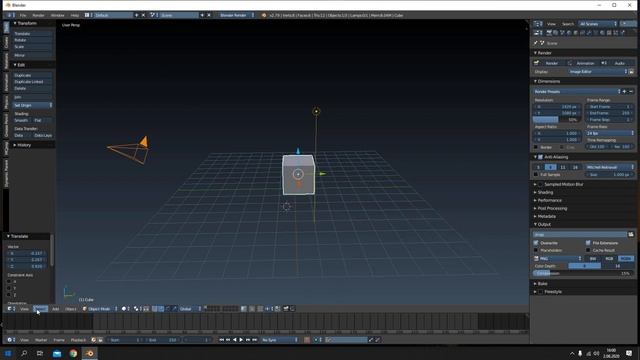Enable the Full Sample checkbox
Image resolution: width=640 pixels, height=360 pixels.
click(x=536, y=175)
